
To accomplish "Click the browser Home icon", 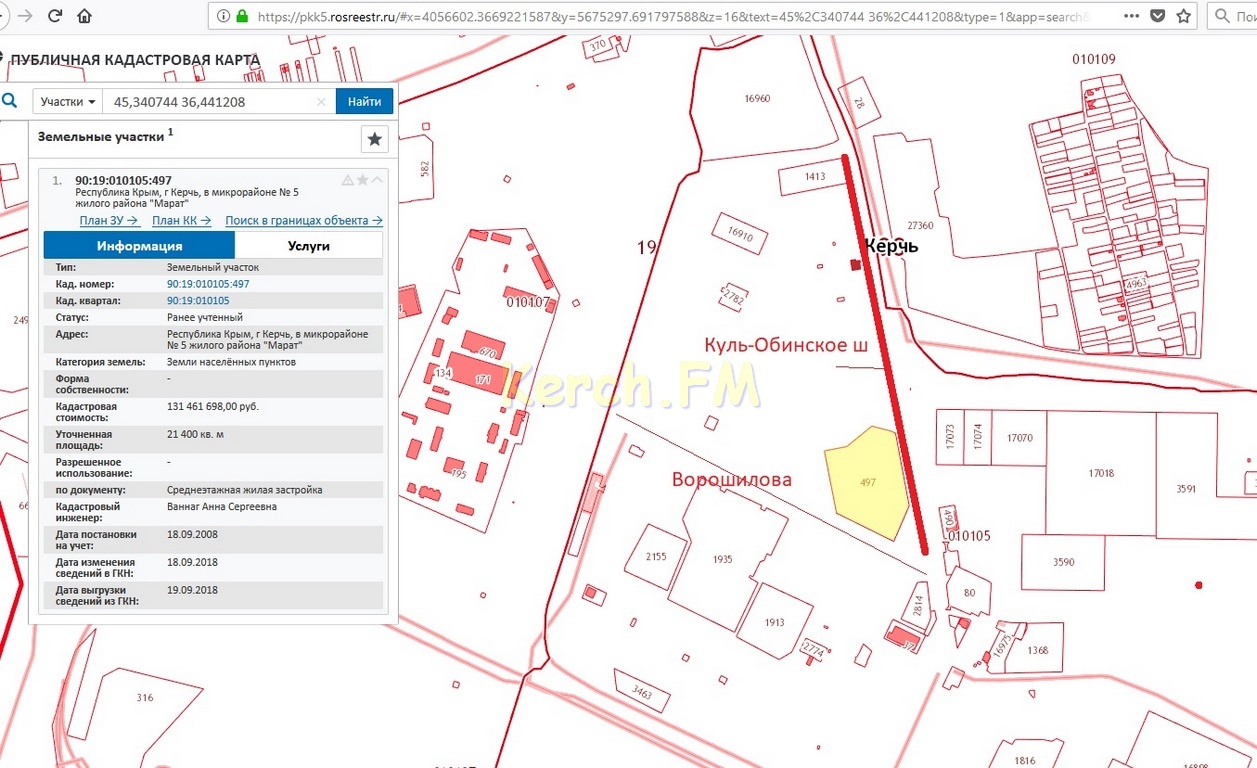I will click(x=85, y=16).
